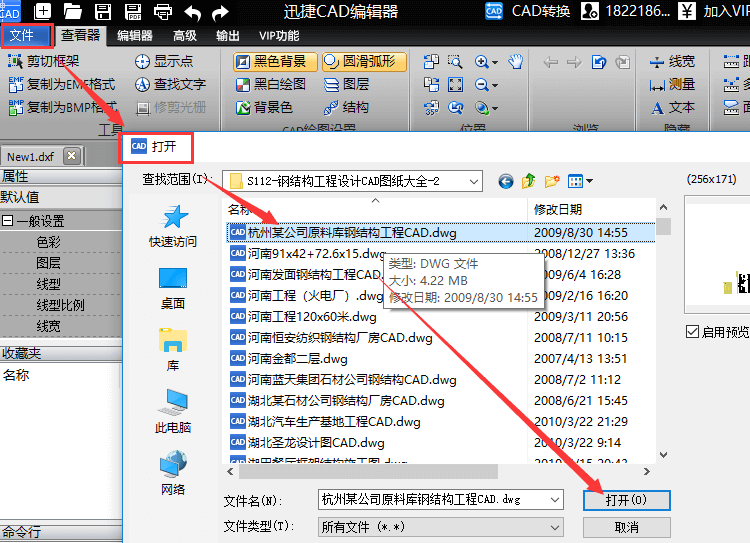Toggle 文本 text display
The width and height of the screenshot is (750, 543).
[x=672, y=108]
